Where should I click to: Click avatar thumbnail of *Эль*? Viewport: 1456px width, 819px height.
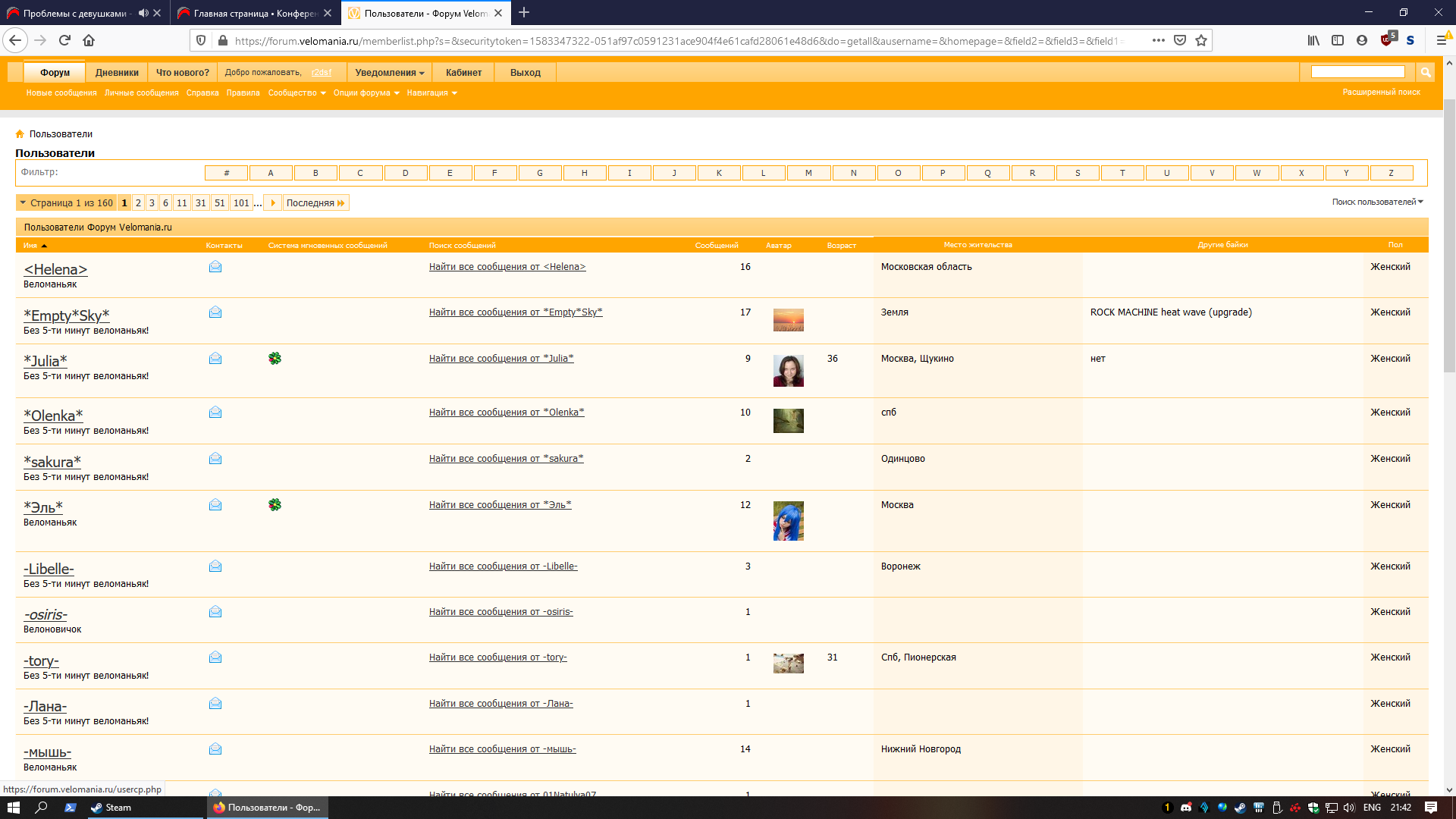[x=788, y=521]
